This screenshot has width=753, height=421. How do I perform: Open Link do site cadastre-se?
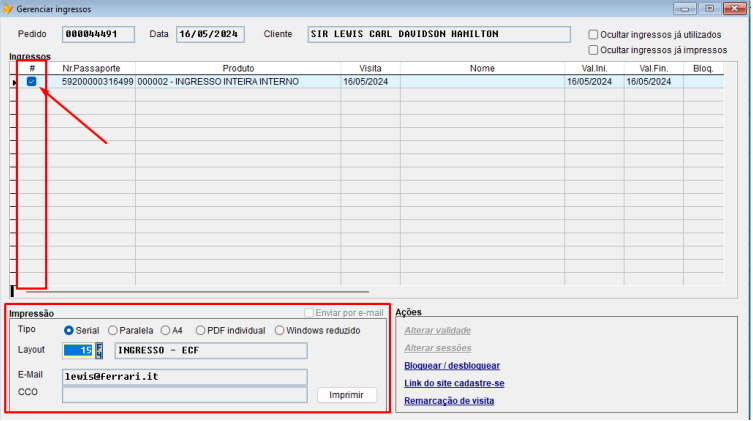point(453,383)
